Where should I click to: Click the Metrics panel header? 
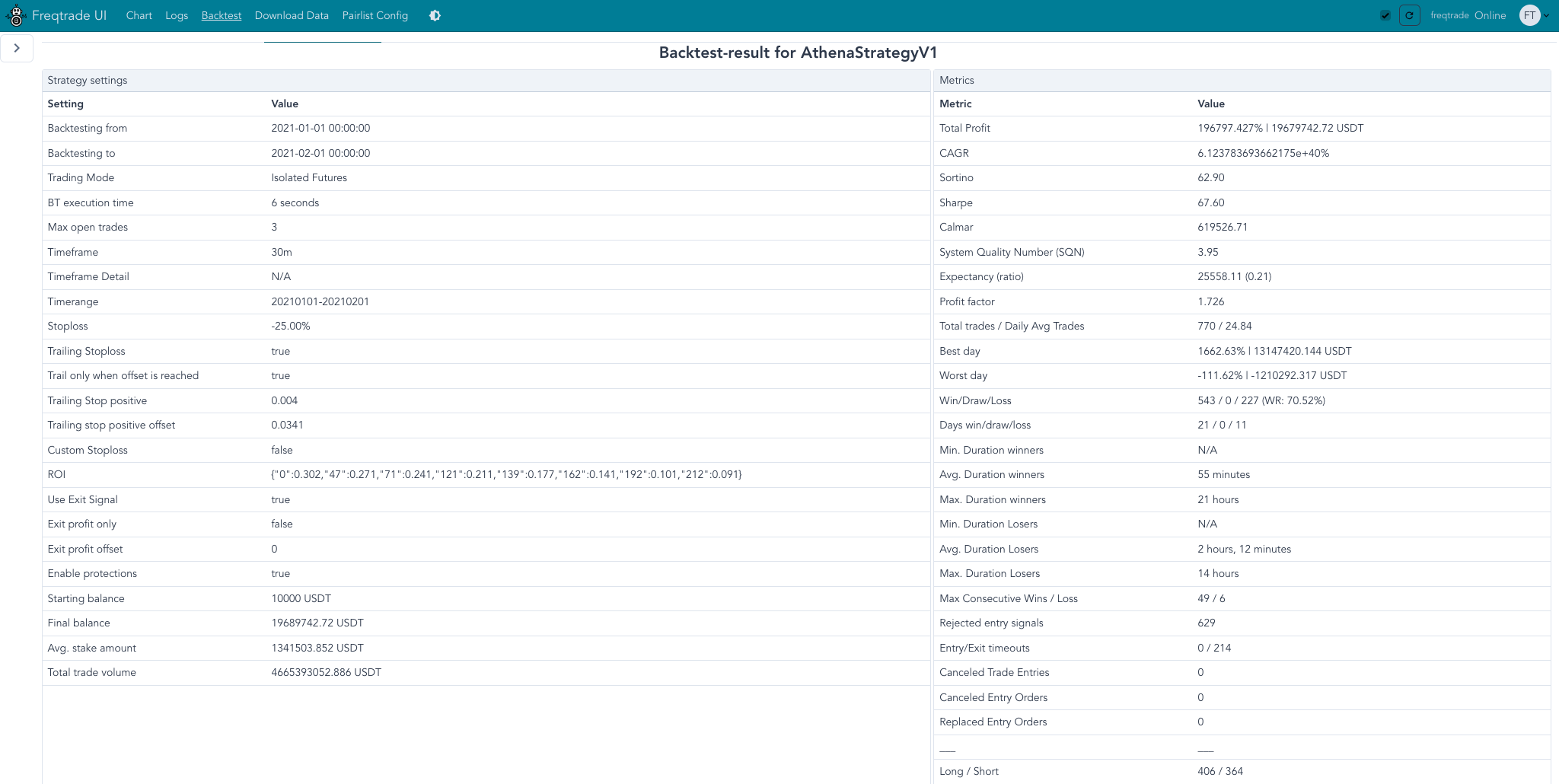click(957, 81)
